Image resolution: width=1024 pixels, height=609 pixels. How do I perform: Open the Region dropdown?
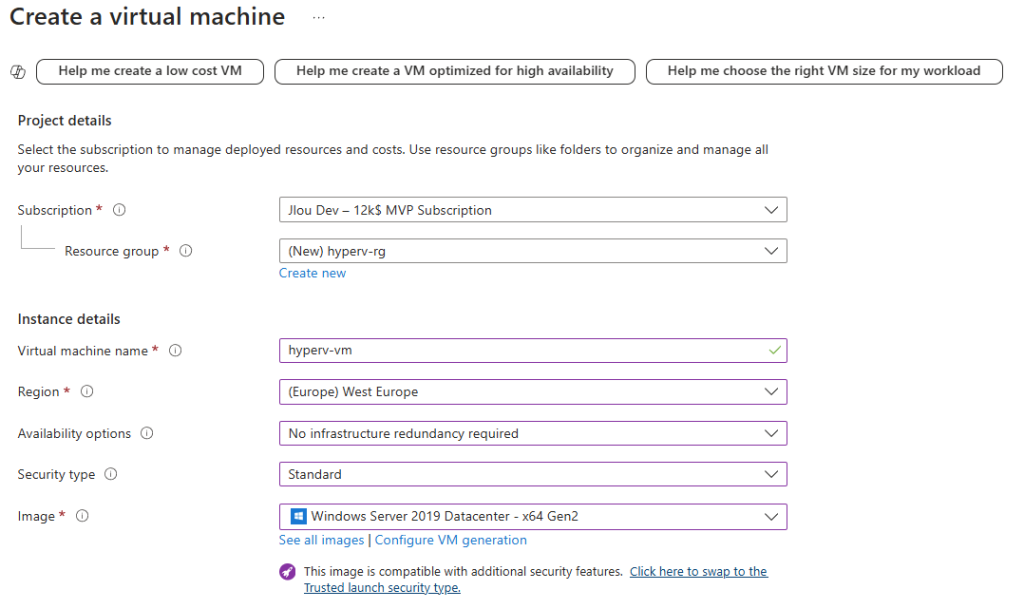pyautogui.click(x=533, y=392)
